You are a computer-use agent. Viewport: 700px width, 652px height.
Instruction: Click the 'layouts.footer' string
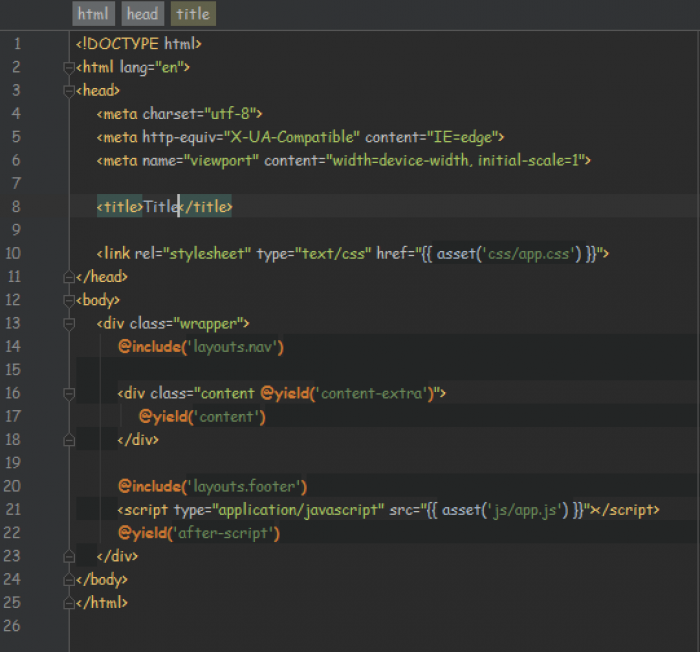[x=244, y=486]
